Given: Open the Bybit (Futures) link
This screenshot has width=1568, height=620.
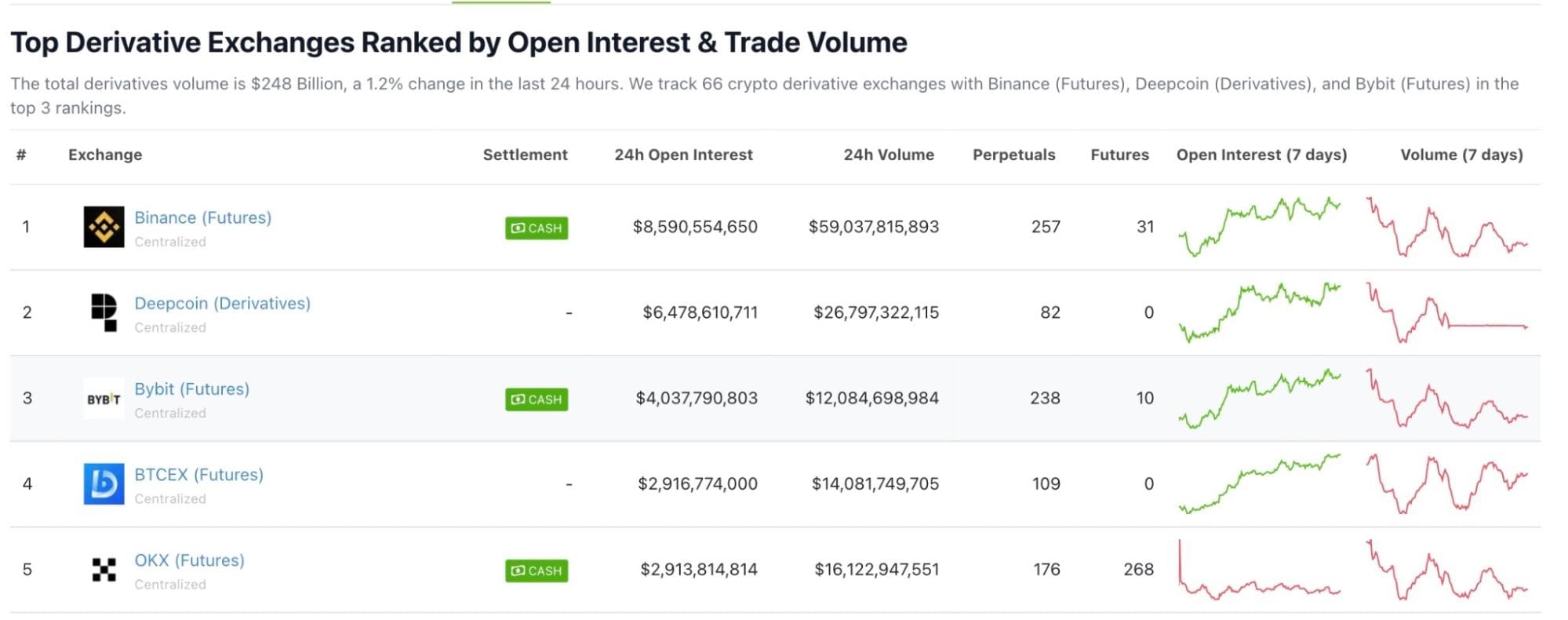Looking at the screenshot, I should tap(192, 388).
